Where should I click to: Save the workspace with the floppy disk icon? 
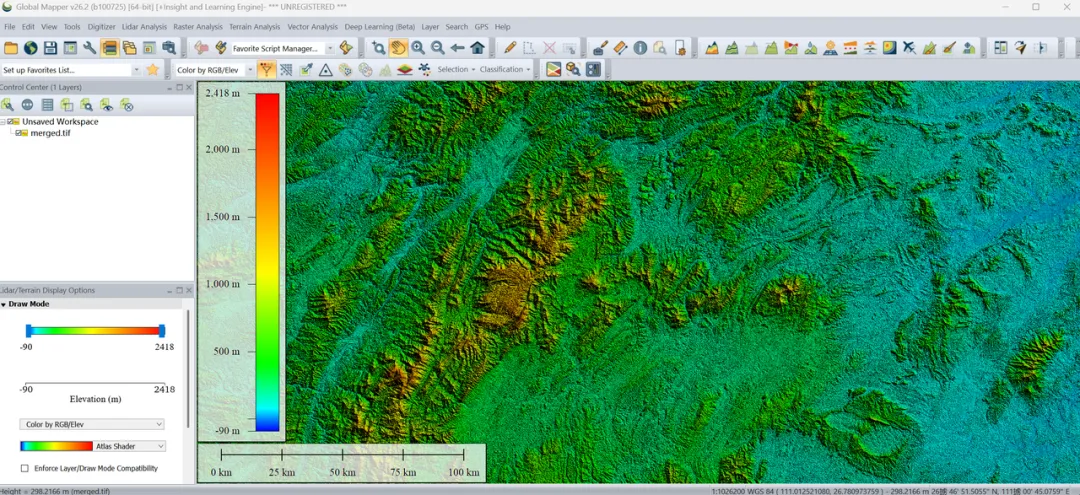(50, 48)
